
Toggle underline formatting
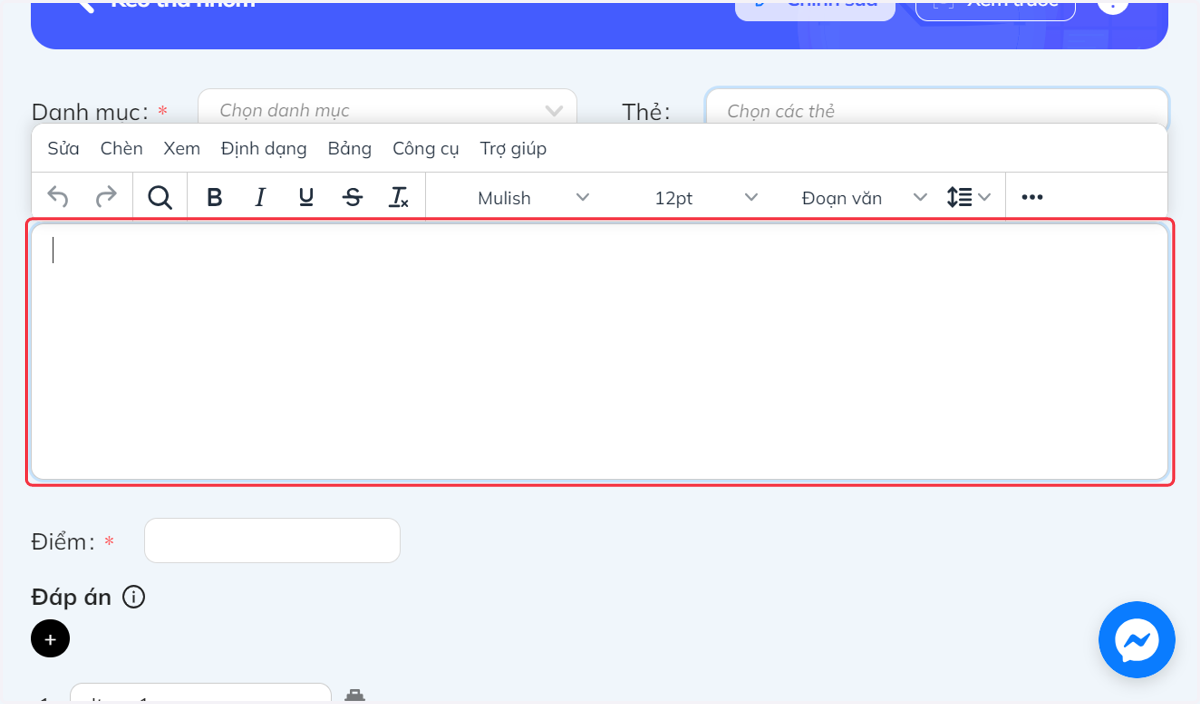click(306, 197)
